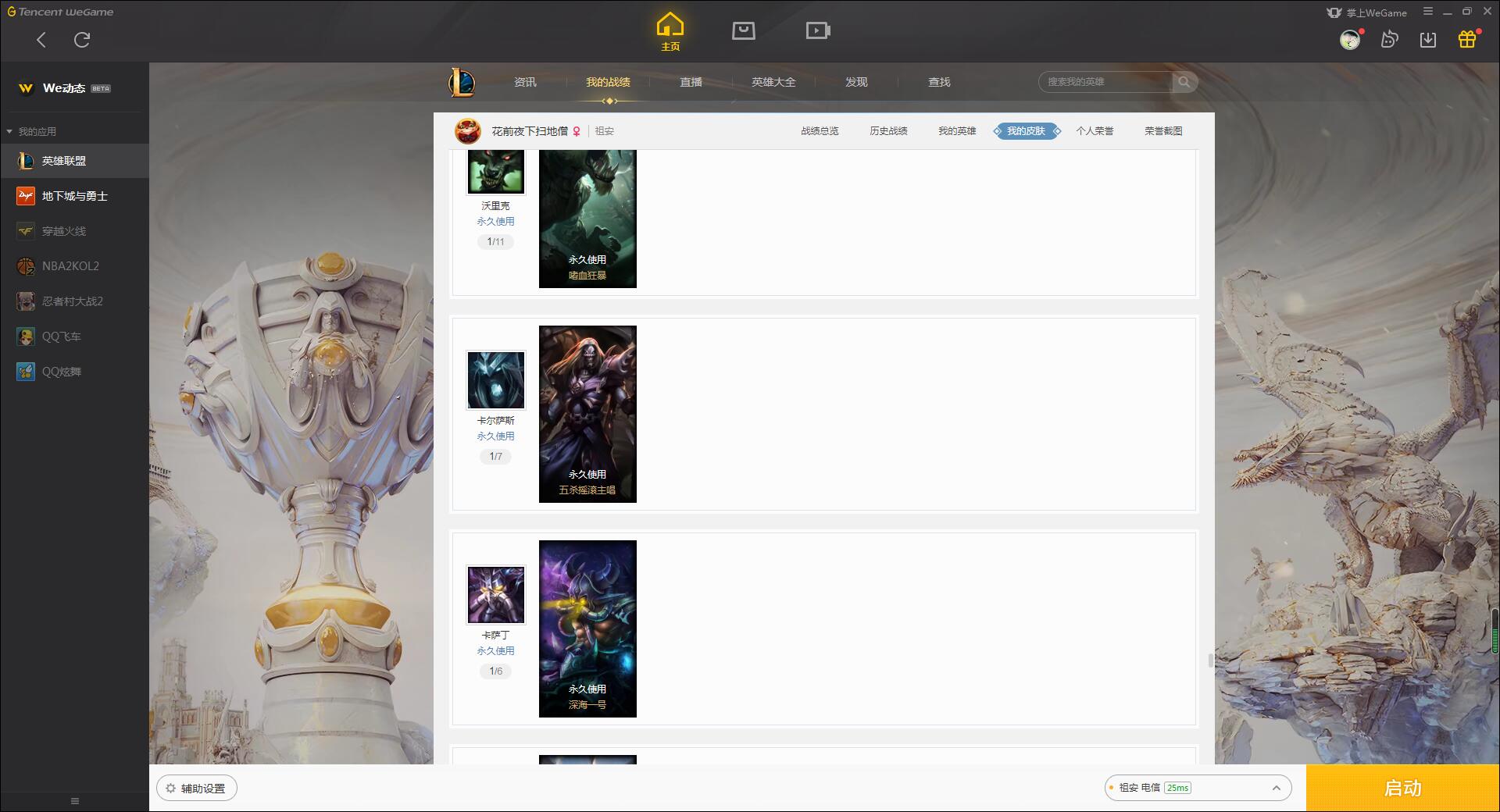Open the hamburger menu icon near window controls
The height and width of the screenshot is (812, 1500).
(x=1428, y=12)
